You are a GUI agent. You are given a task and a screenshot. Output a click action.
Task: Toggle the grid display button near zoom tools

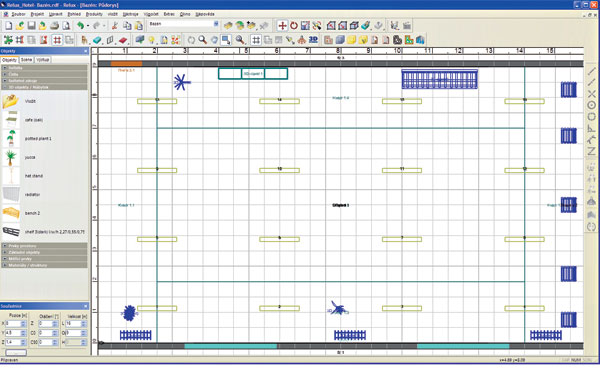256,40
